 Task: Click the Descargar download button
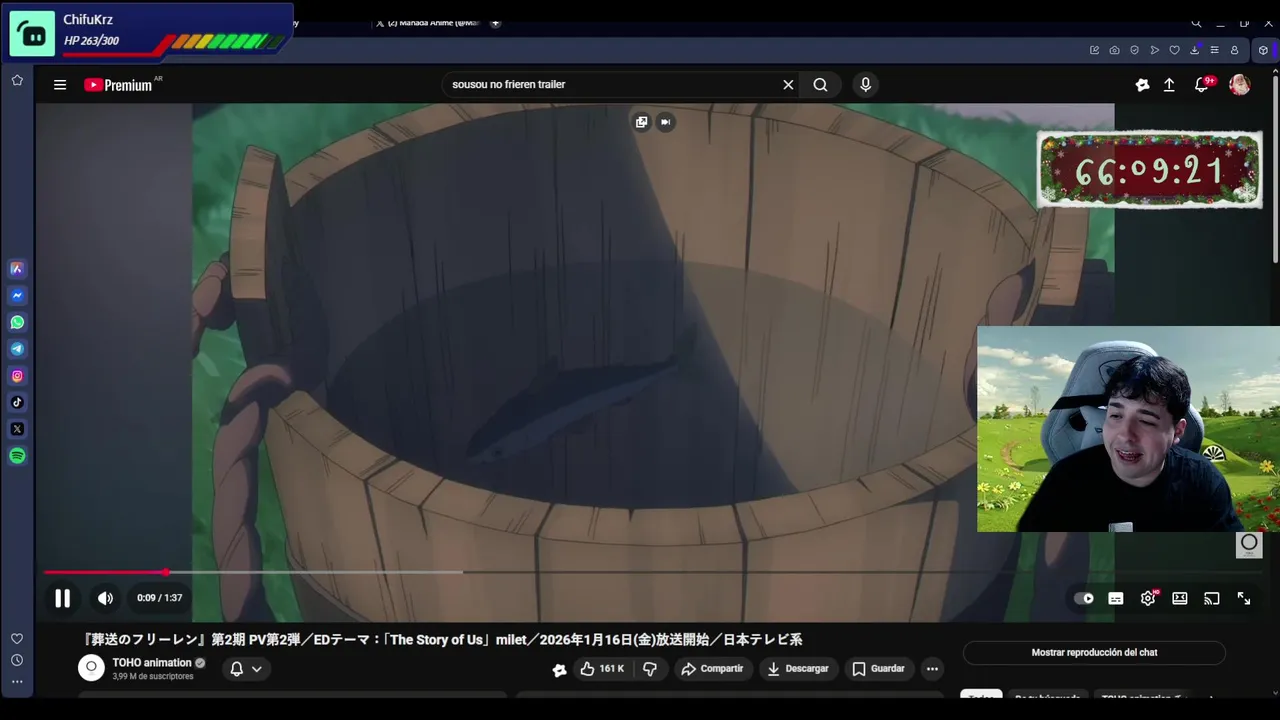[x=798, y=669]
